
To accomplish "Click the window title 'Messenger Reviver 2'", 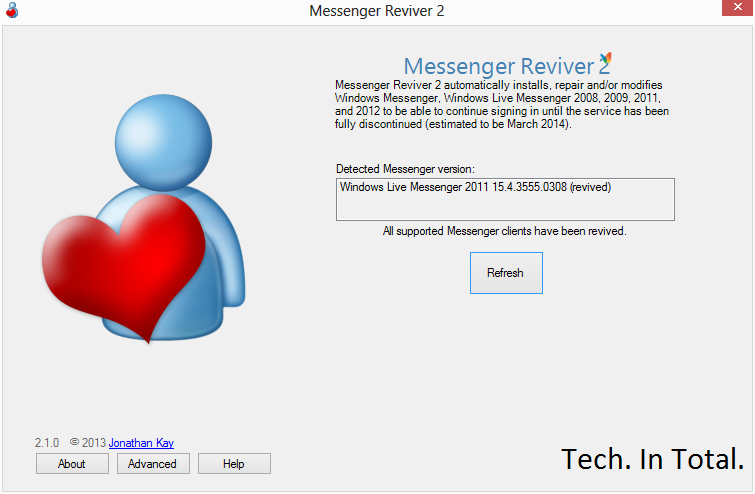I will click(x=377, y=11).
